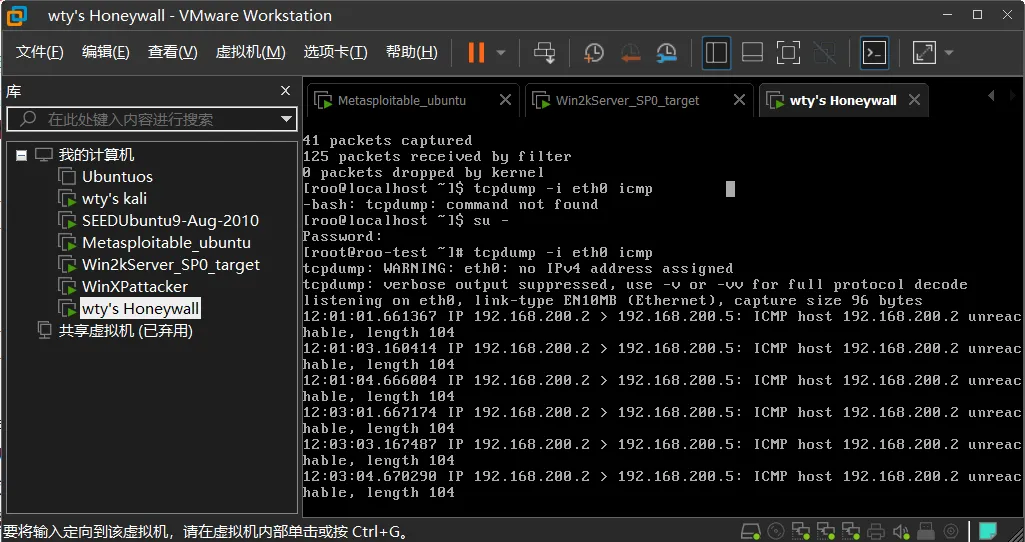Click the Ubuntuos VM icon in tree
Screen dimensions: 1025x542
67,177
